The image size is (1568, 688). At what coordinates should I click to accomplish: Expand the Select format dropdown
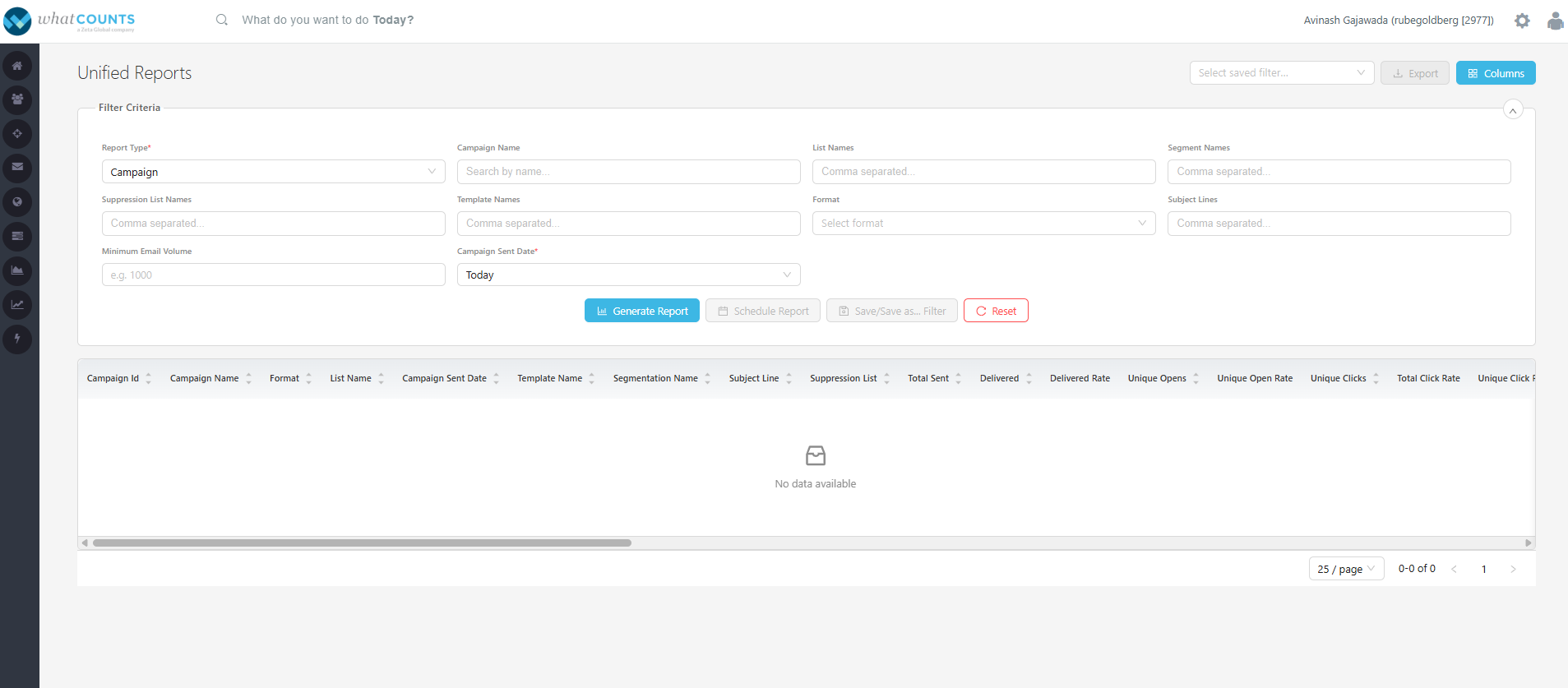tap(983, 224)
